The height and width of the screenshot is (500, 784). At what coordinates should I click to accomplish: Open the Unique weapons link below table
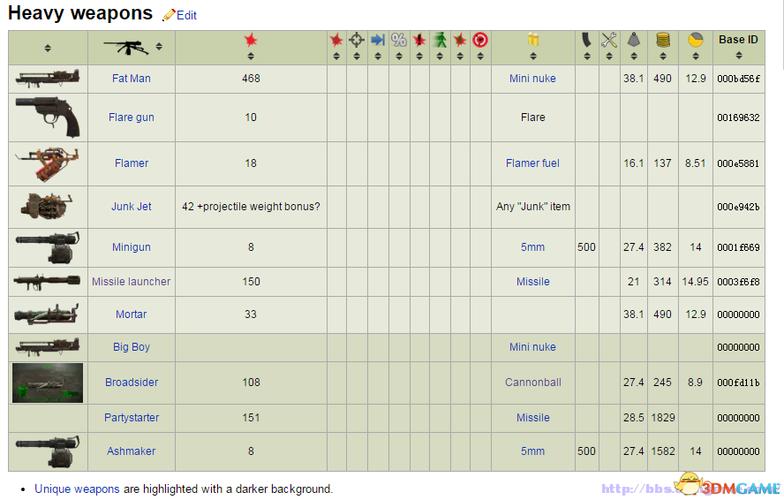click(x=77, y=489)
